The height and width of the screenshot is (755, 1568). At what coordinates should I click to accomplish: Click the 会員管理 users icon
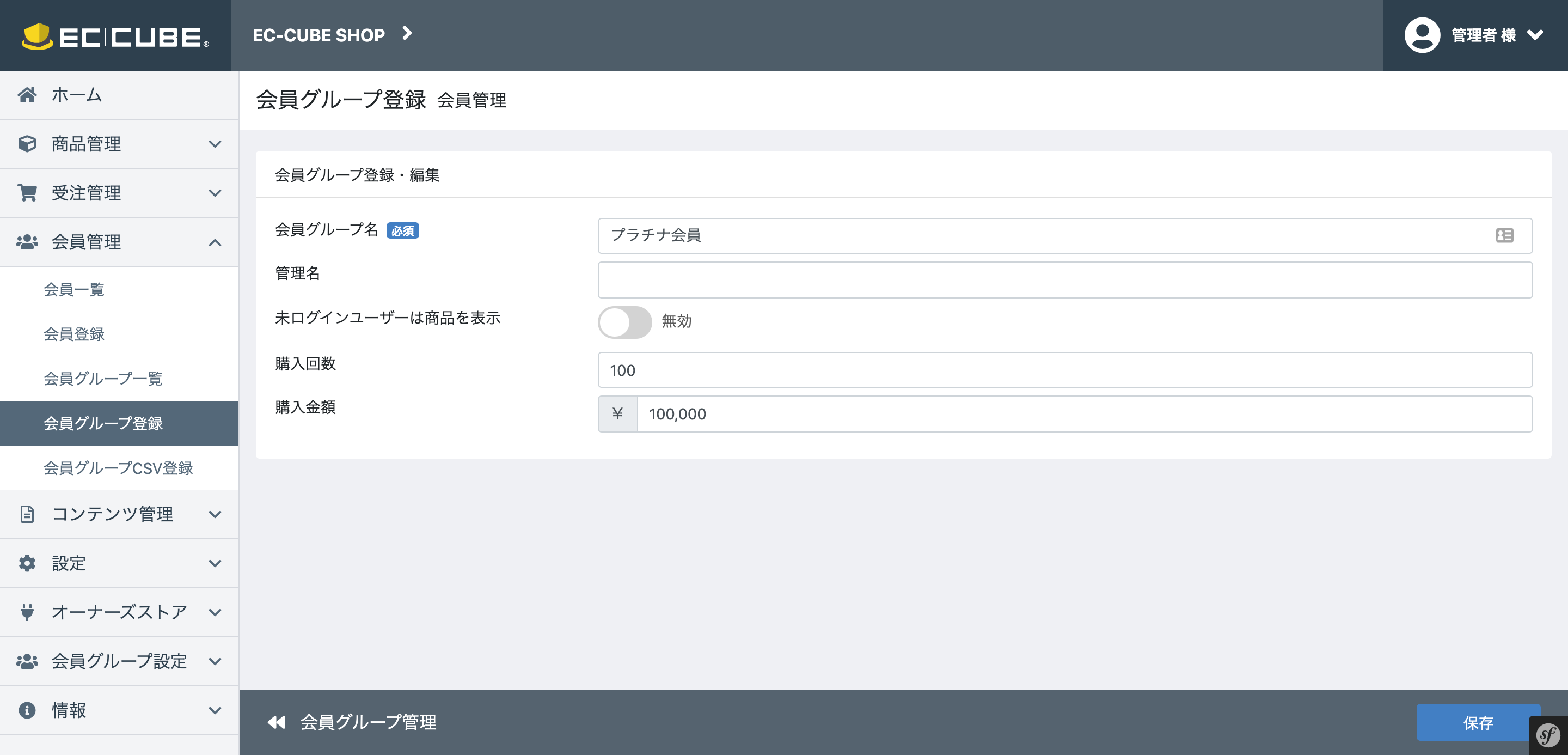tap(27, 242)
